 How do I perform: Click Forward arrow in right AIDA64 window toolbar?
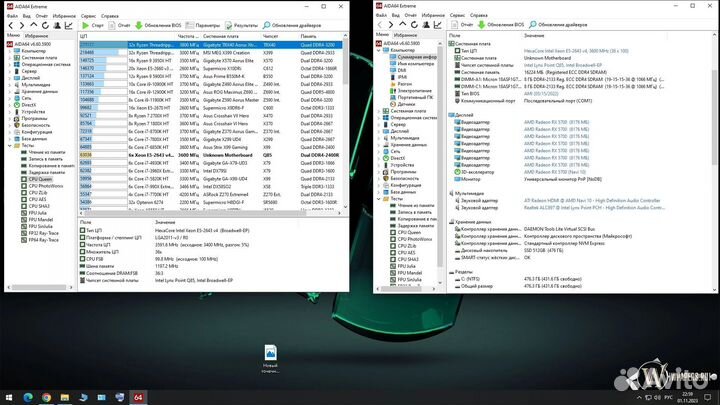tap(391, 24)
